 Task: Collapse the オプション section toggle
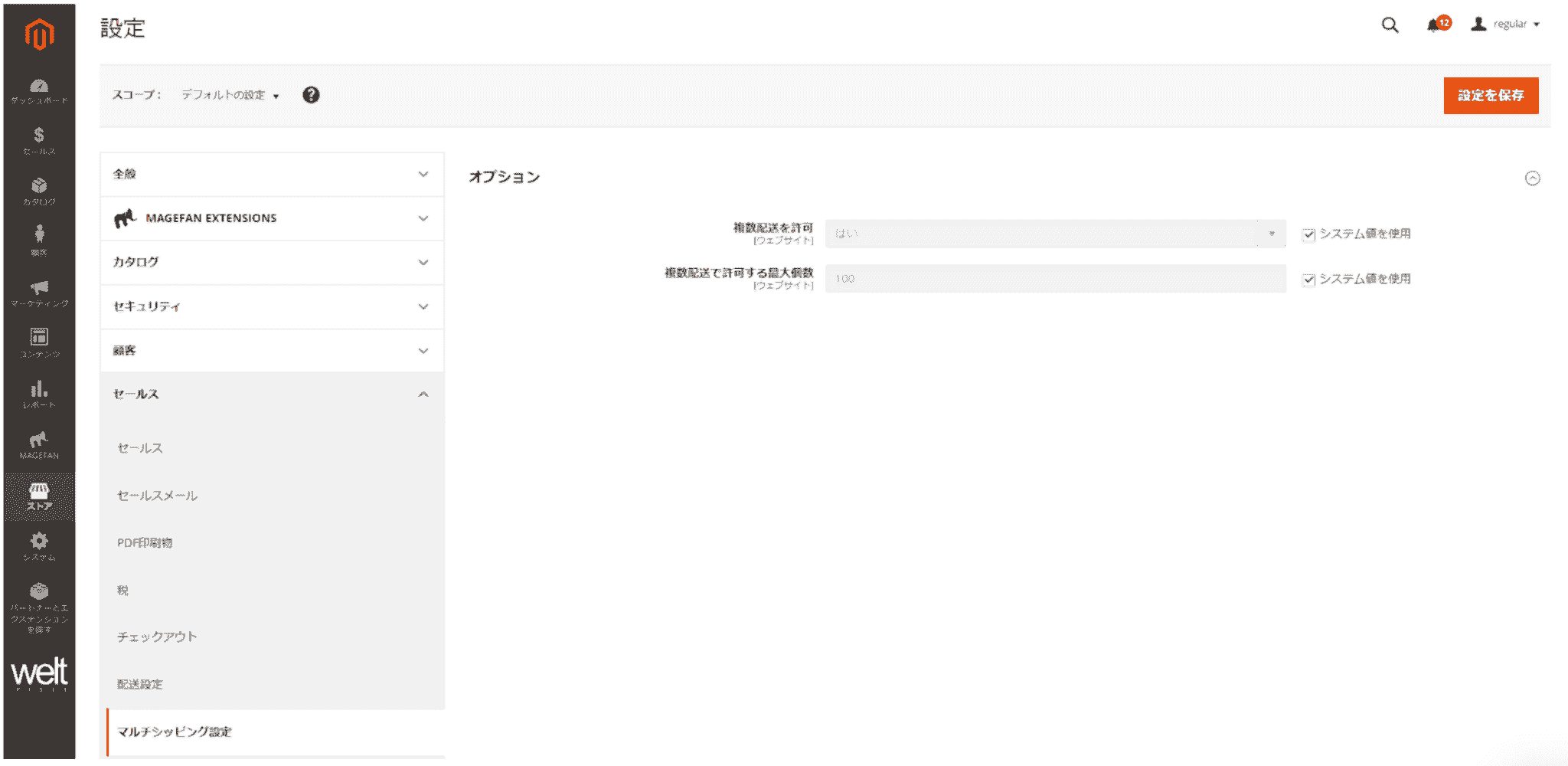(1532, 178)
